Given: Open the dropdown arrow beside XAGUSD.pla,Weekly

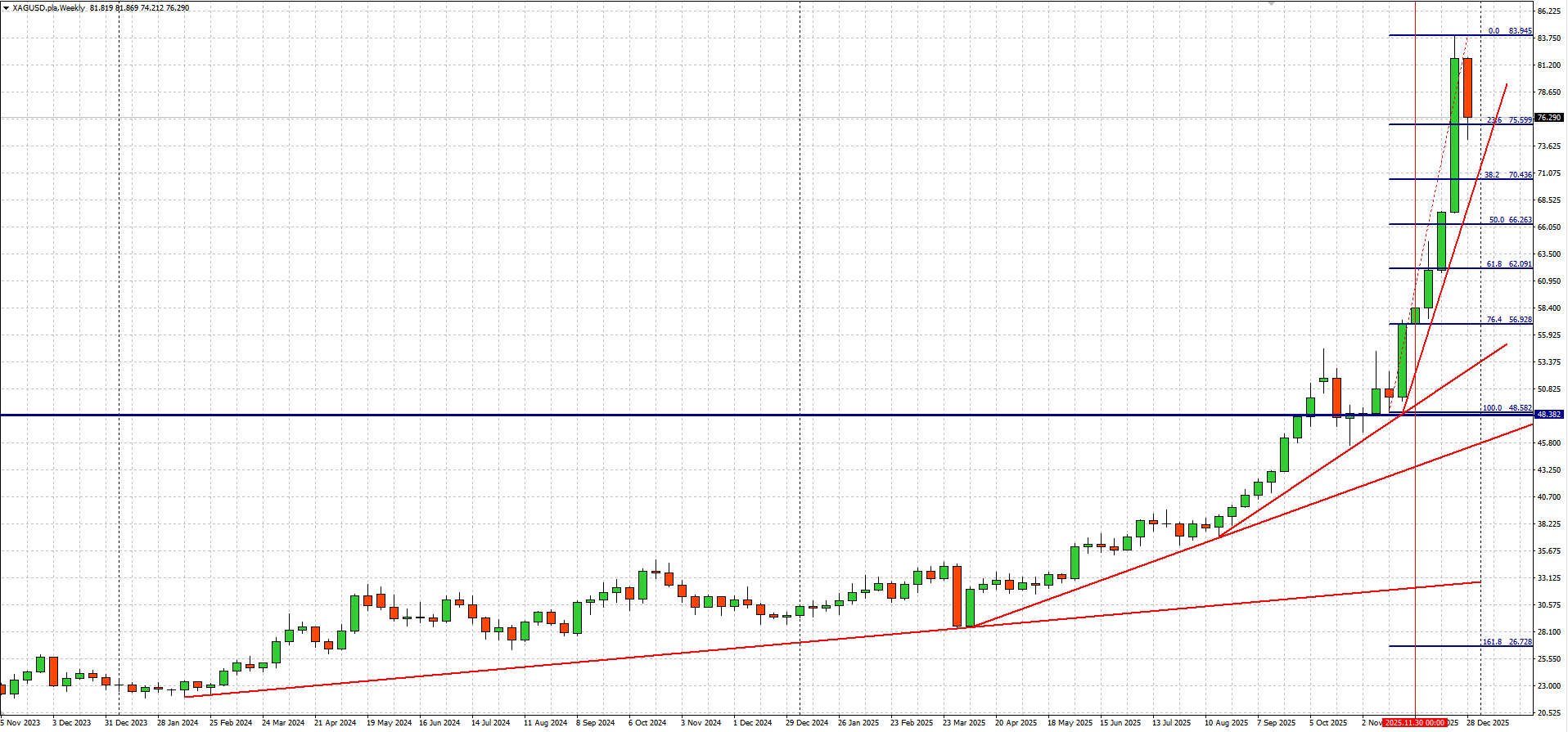Looking at the screenshot, I should 5,7.
